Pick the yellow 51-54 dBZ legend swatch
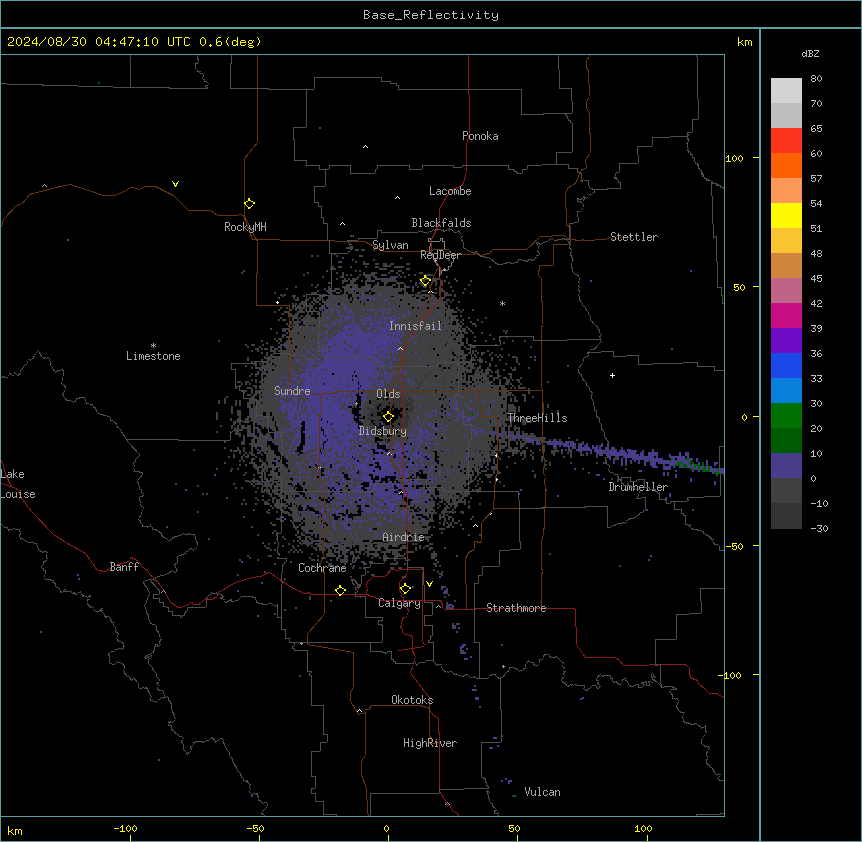The image size is (862, 842). tap(786, 215)
